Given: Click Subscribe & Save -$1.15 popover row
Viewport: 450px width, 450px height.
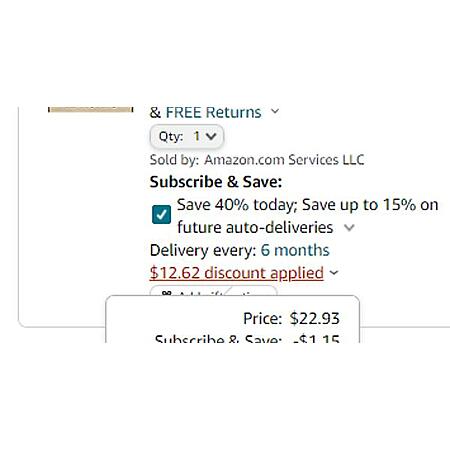Looking at the screenshot, I should 247,338.
